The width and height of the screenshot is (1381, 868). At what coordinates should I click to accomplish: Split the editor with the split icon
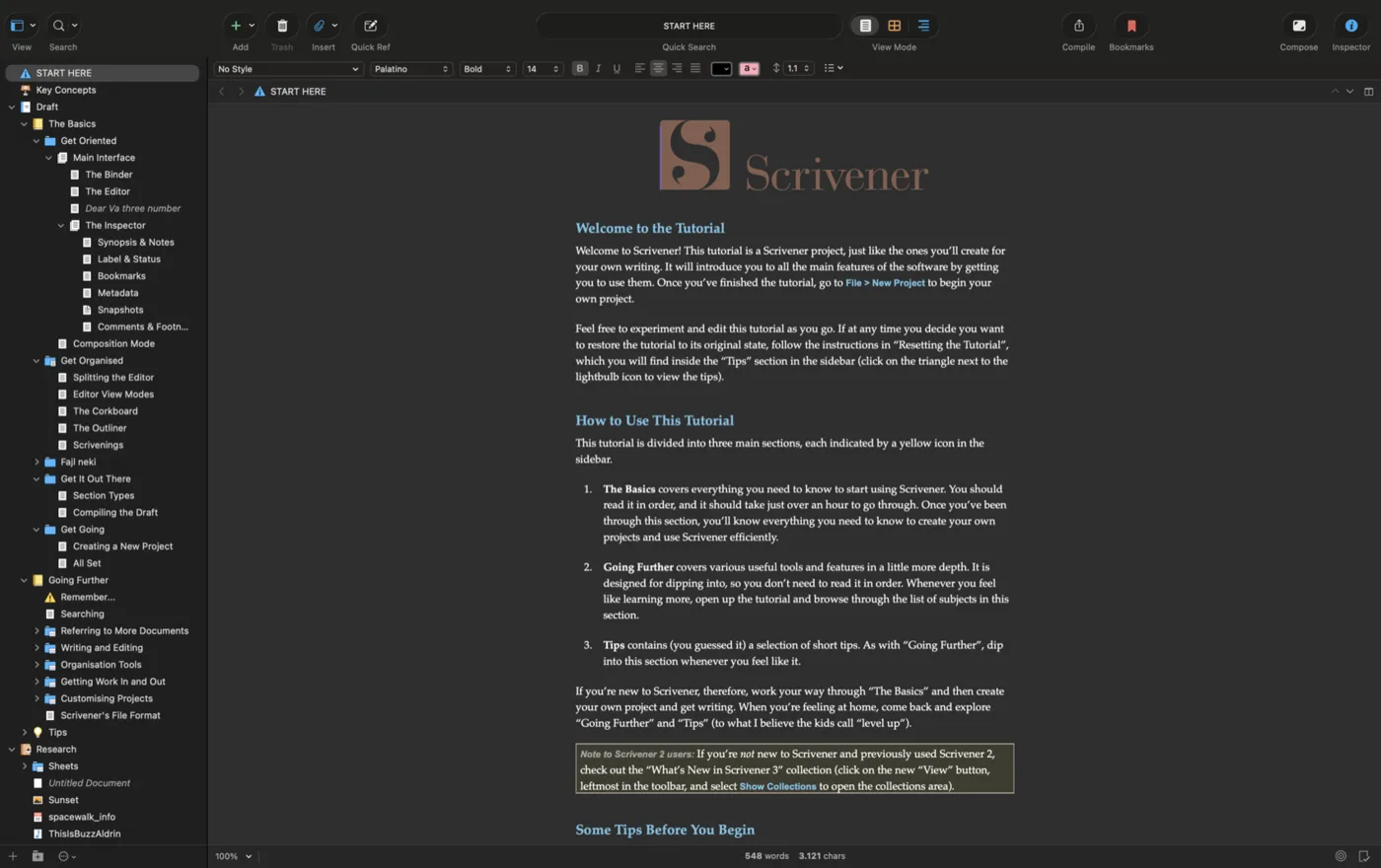[x=1368, y=92]
